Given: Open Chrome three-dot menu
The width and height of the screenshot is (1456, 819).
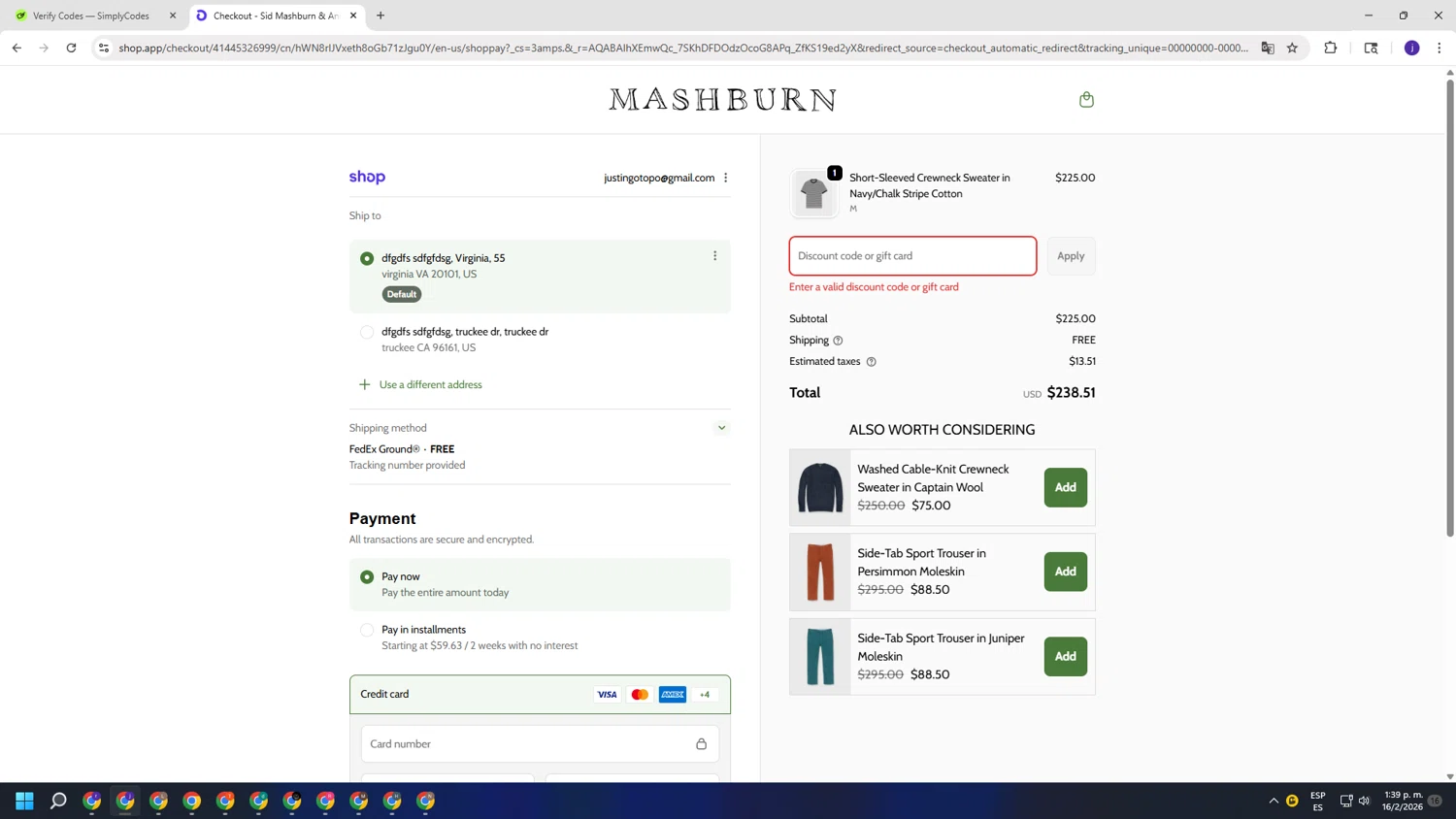Looking at the screenshot, I should (x=1439, y=48).
